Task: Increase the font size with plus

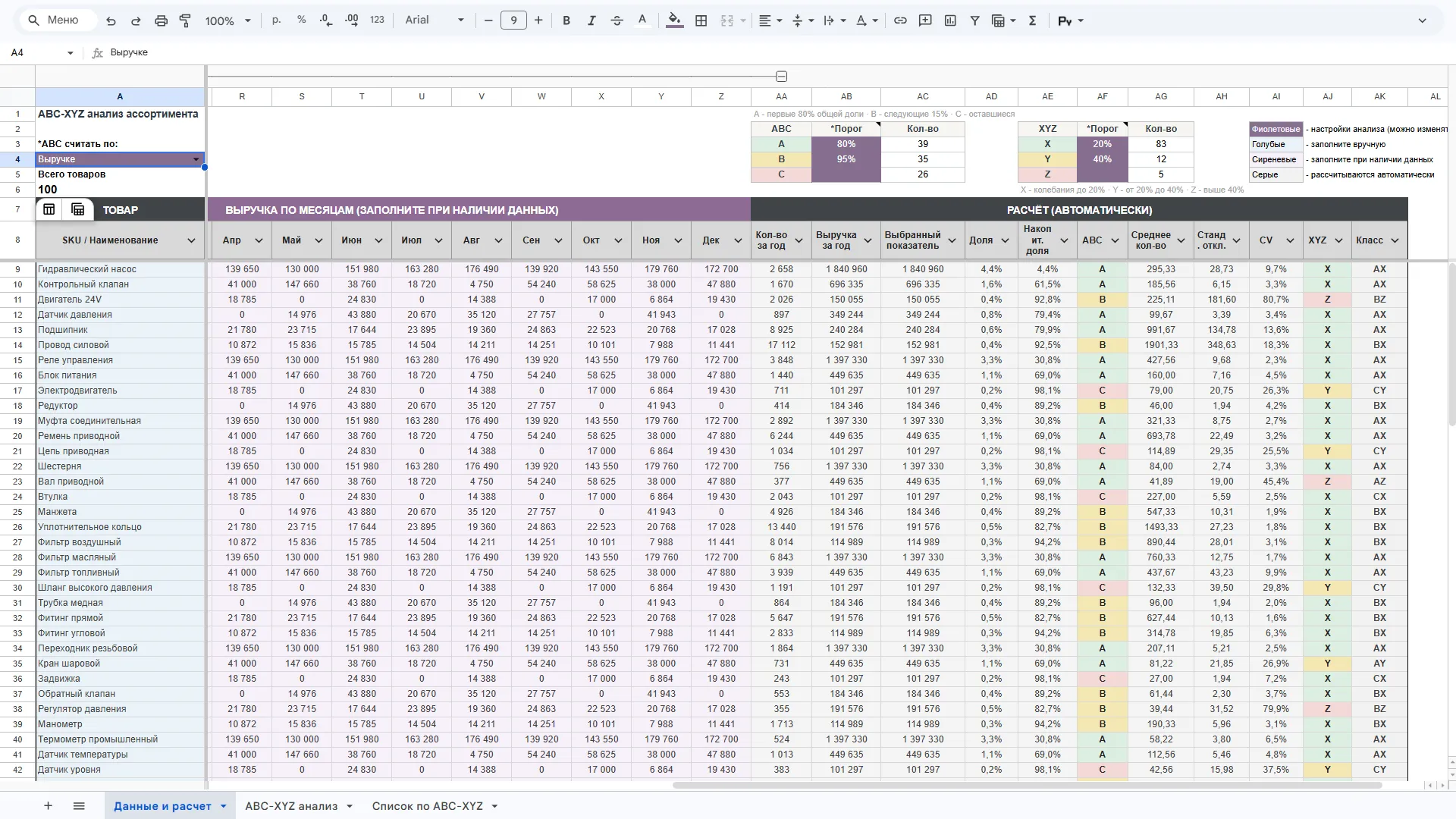Action: point(538,20)
